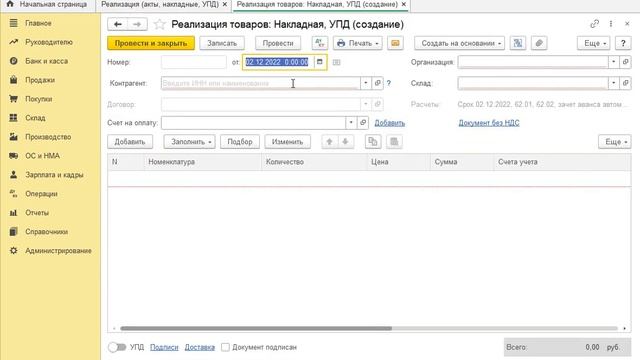Image resolution: width=640 pixels, height=360 pixels.
Task: Open Операции sidebar section
Action: point(41,194)
